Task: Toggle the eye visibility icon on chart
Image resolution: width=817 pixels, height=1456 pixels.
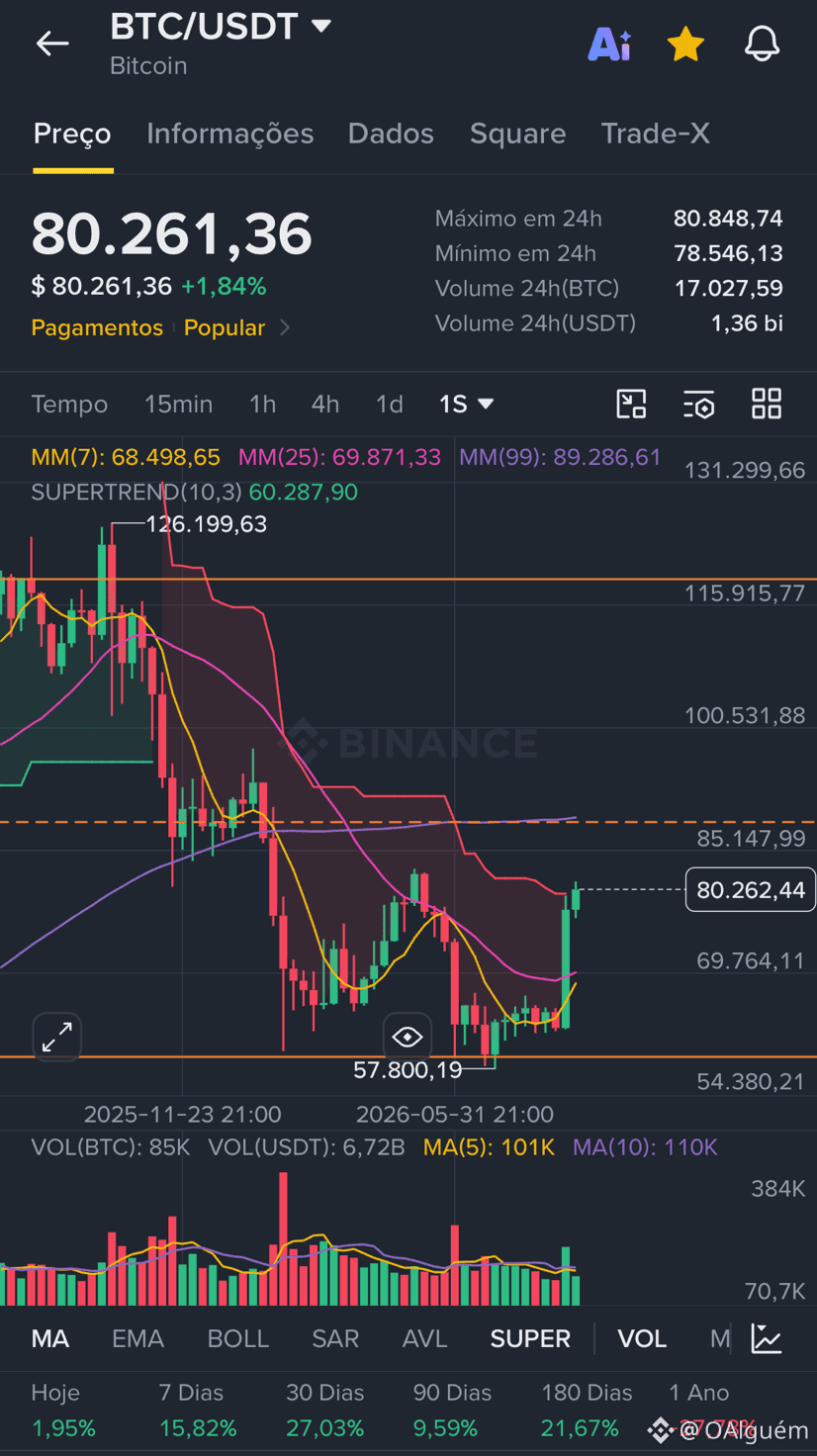Action: coord(408,1037)
